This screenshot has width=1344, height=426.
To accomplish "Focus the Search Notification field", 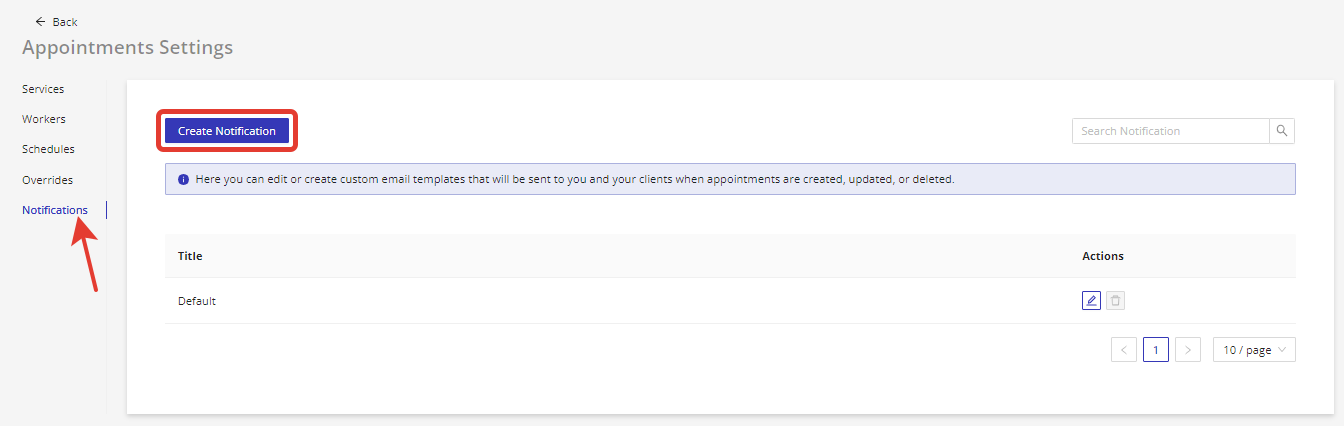I will (1170, 131).
